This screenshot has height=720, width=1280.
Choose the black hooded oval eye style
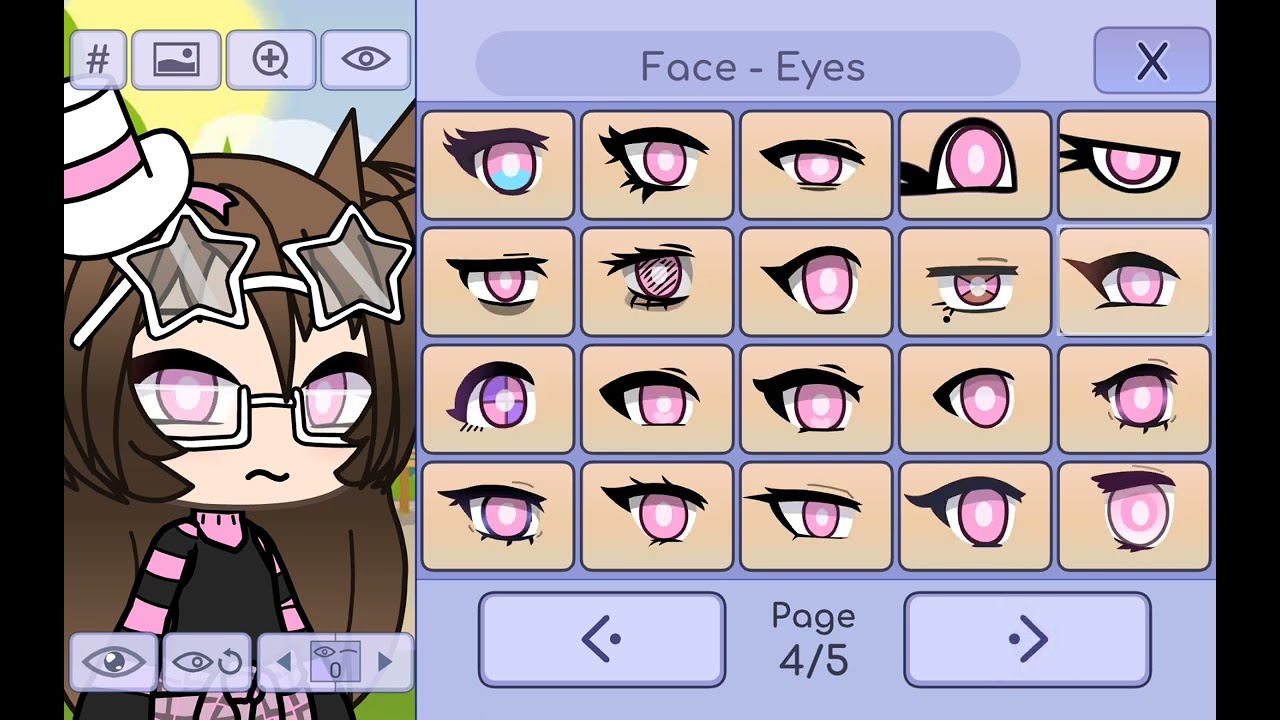(975, 165)
